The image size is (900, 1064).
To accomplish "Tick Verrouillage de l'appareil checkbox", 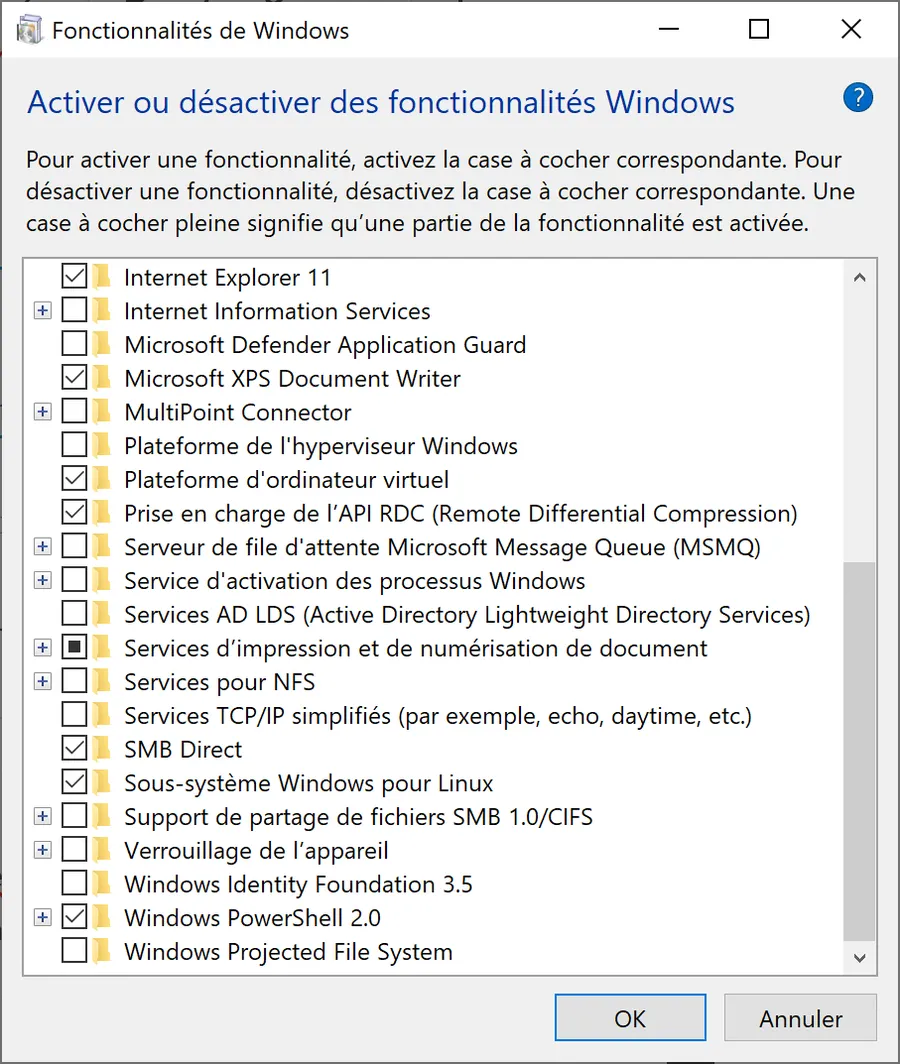I will coord(74,850).
